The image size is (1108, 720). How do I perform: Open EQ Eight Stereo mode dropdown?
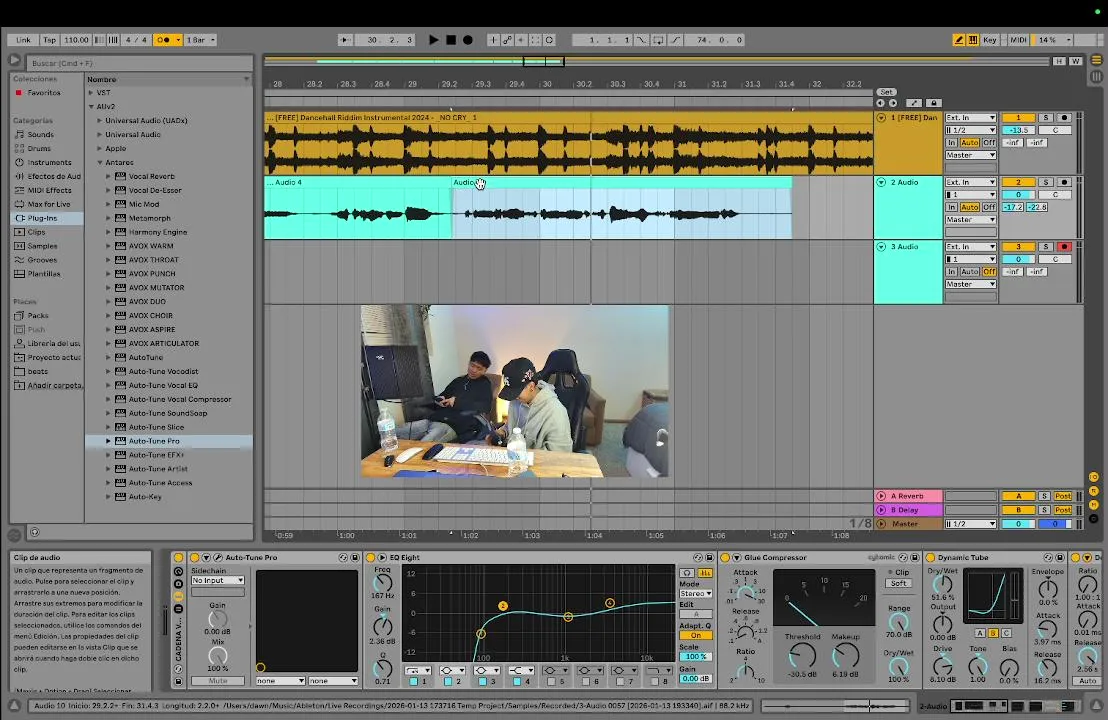coord(695,594)
